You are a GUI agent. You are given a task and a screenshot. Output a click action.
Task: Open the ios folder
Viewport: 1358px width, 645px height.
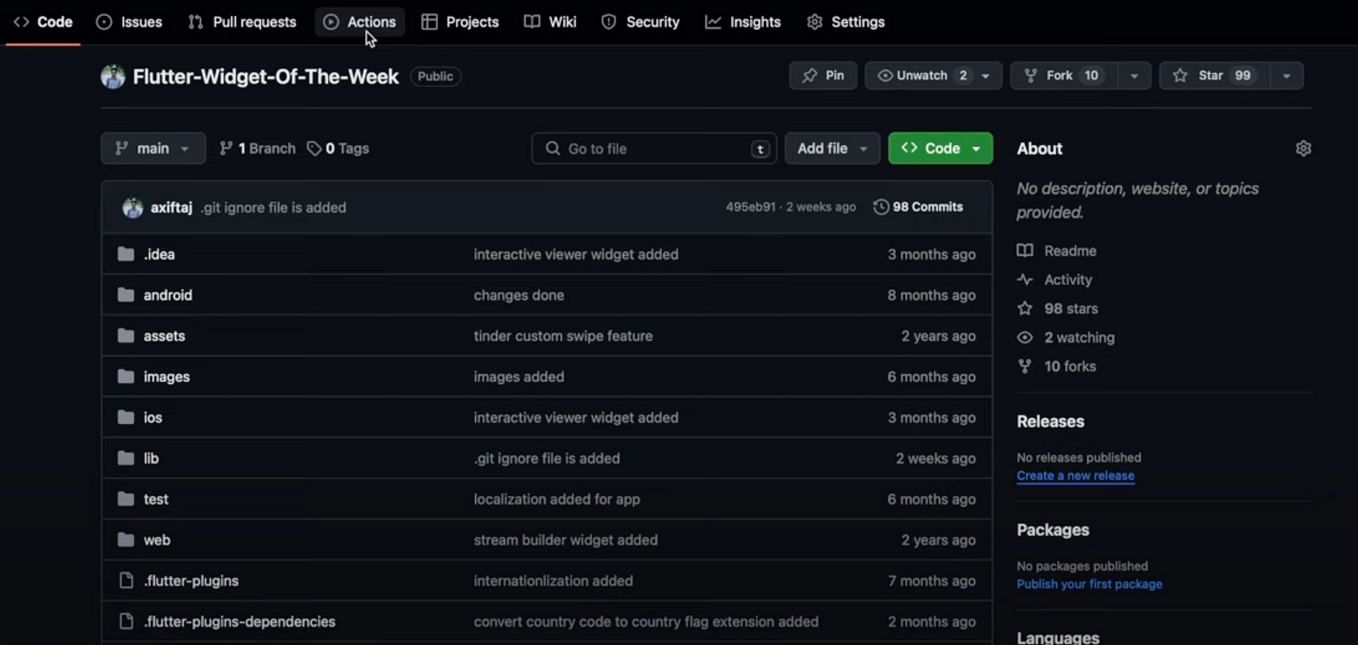153,417
